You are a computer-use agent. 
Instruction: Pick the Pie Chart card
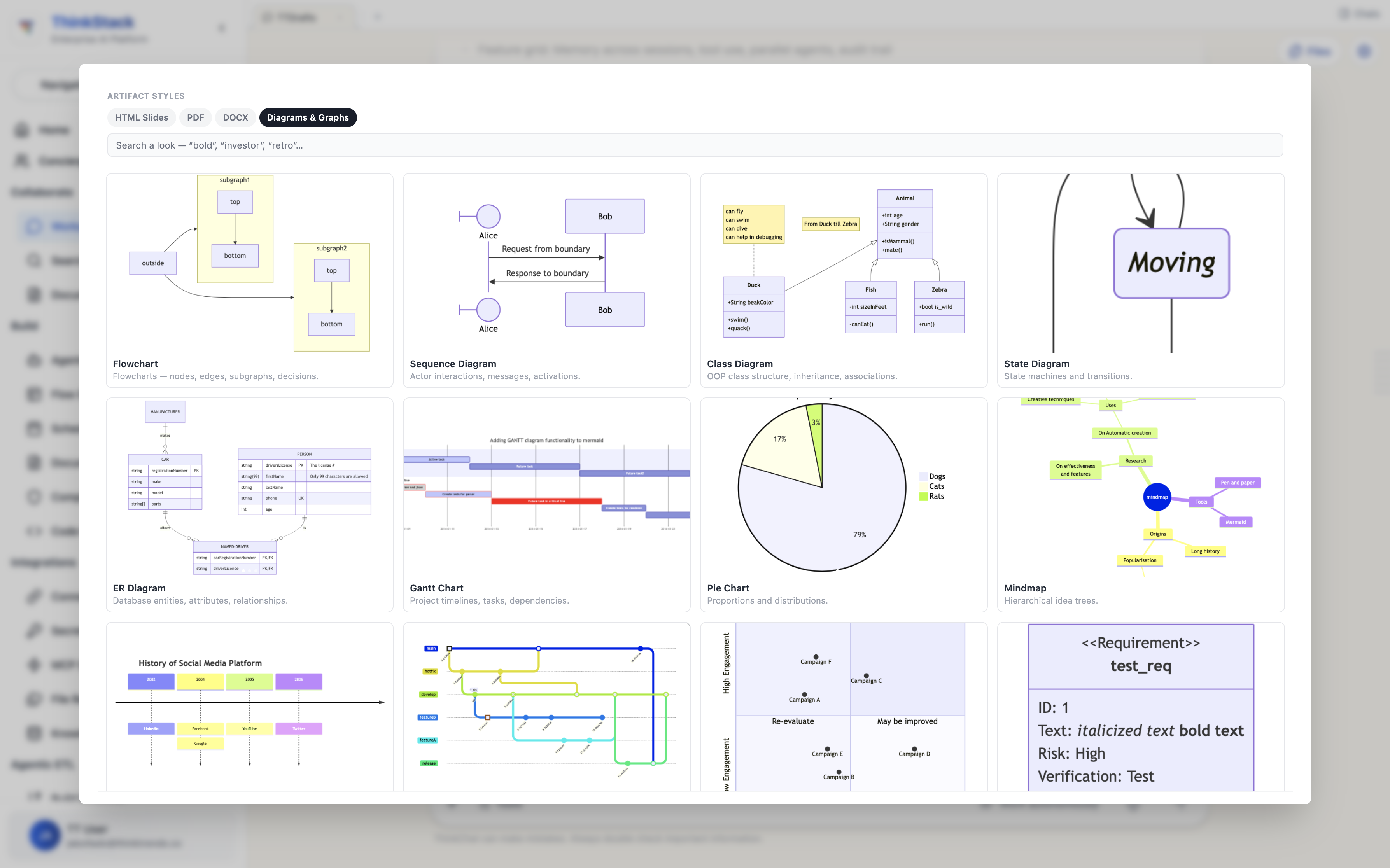coord(844,505)
